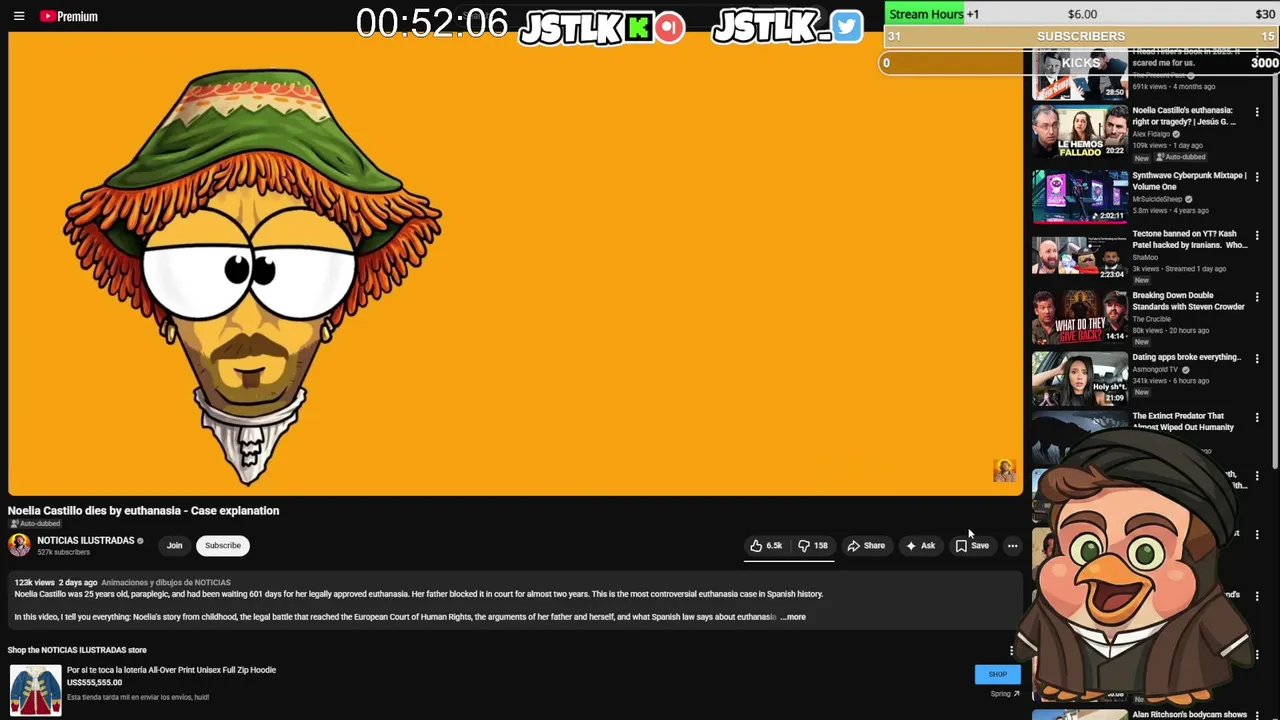
Task: Open ShaMoo channel name
Action: coord(1145,257)
